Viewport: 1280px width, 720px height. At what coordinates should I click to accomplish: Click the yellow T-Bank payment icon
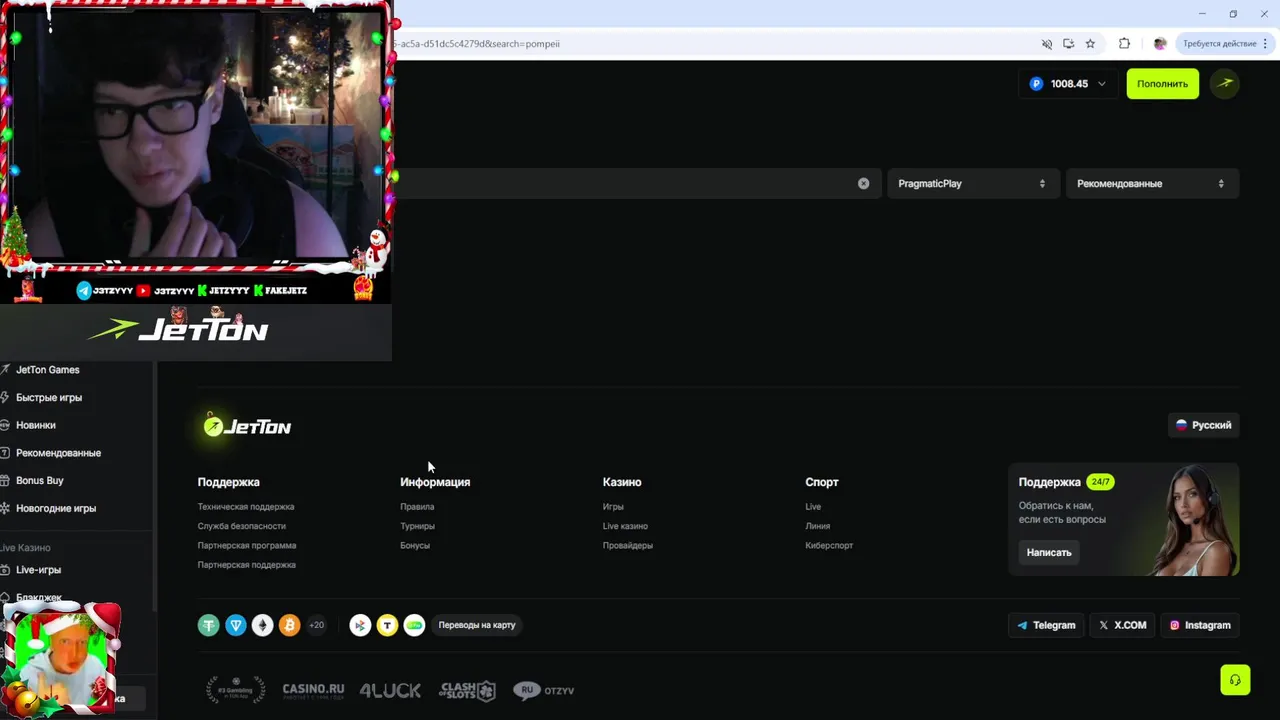click(387, 625)
